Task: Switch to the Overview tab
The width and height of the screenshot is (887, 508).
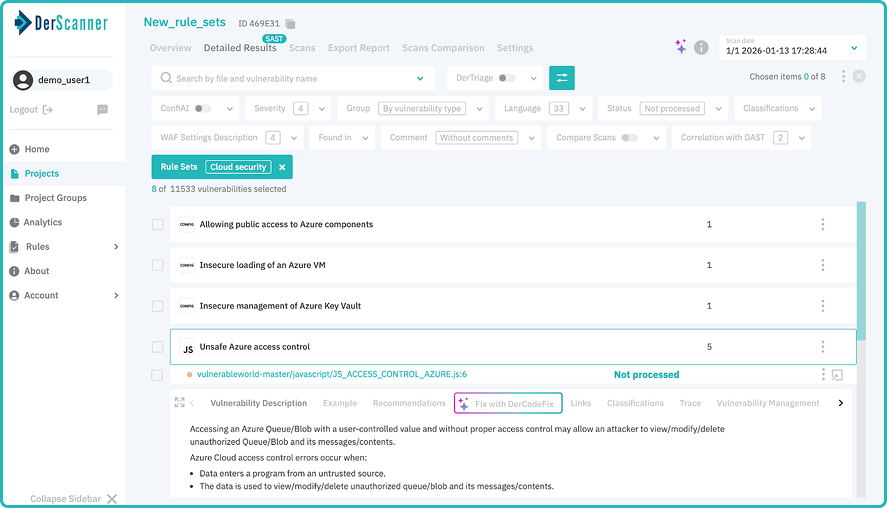Action: coord(170,48)
